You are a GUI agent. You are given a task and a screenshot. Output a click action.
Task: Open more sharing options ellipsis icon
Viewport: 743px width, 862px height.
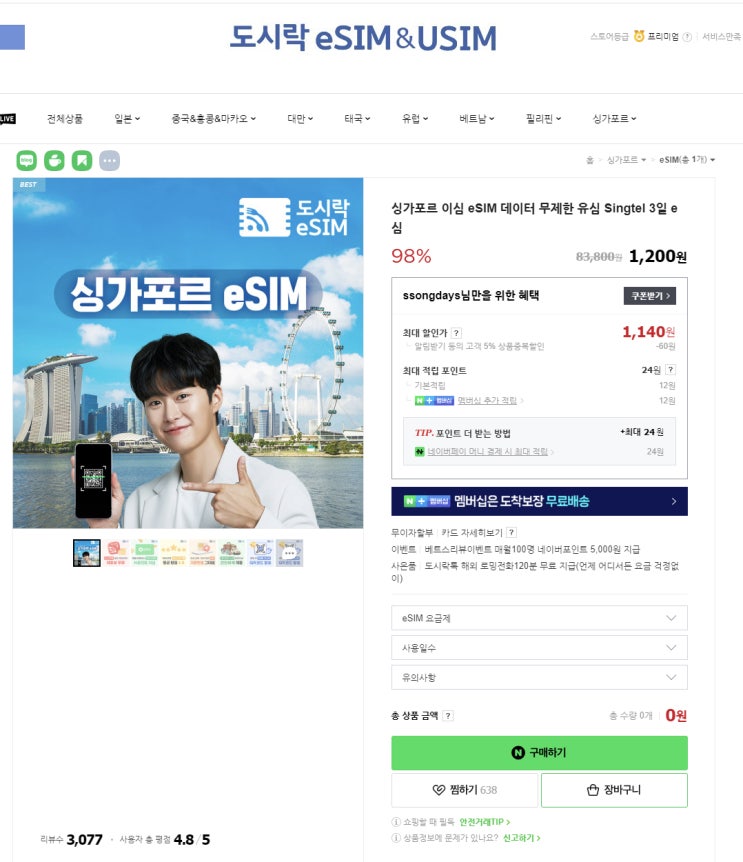(109, 161)
